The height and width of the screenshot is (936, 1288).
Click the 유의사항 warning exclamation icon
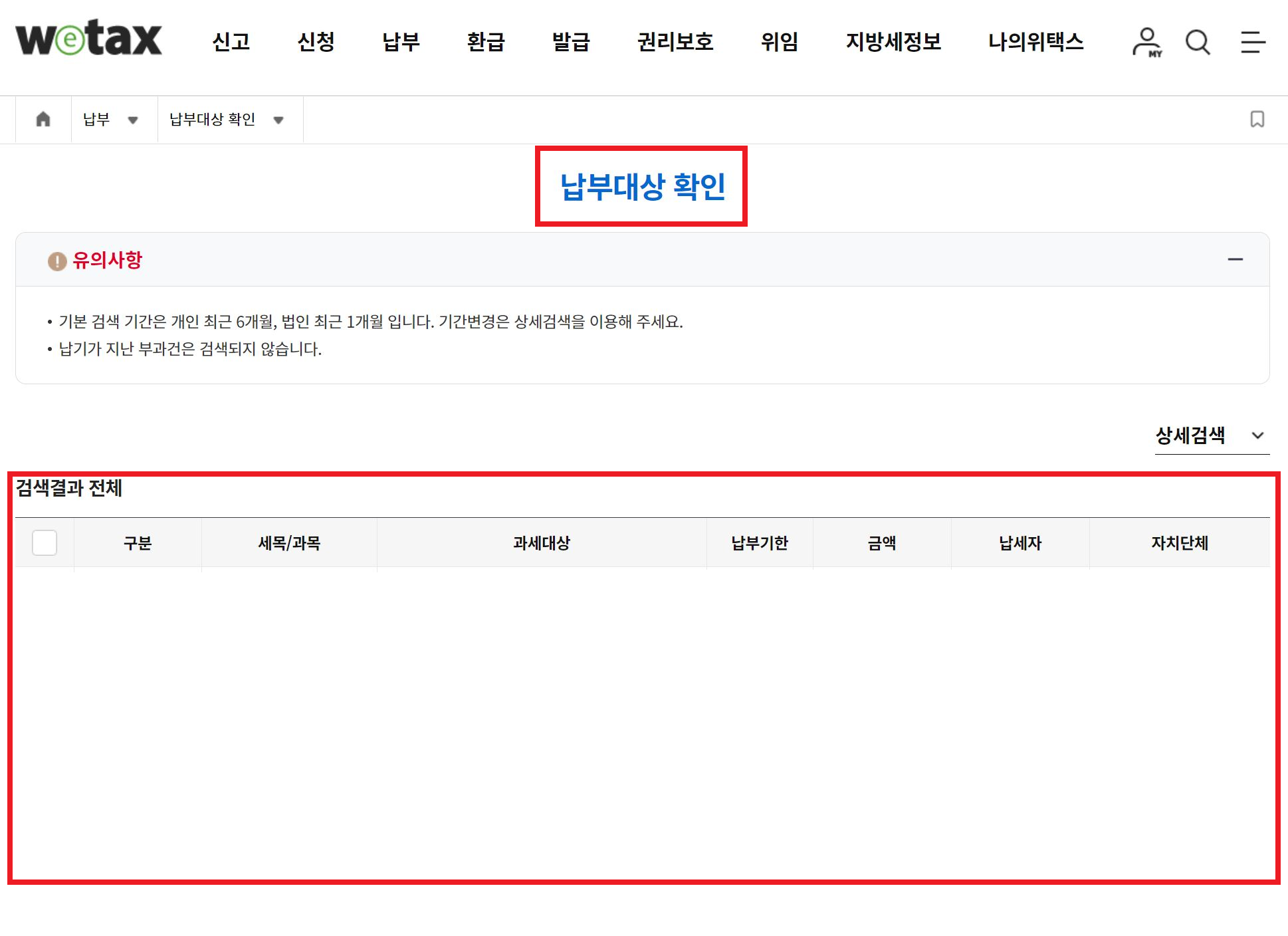pos(57,261)
